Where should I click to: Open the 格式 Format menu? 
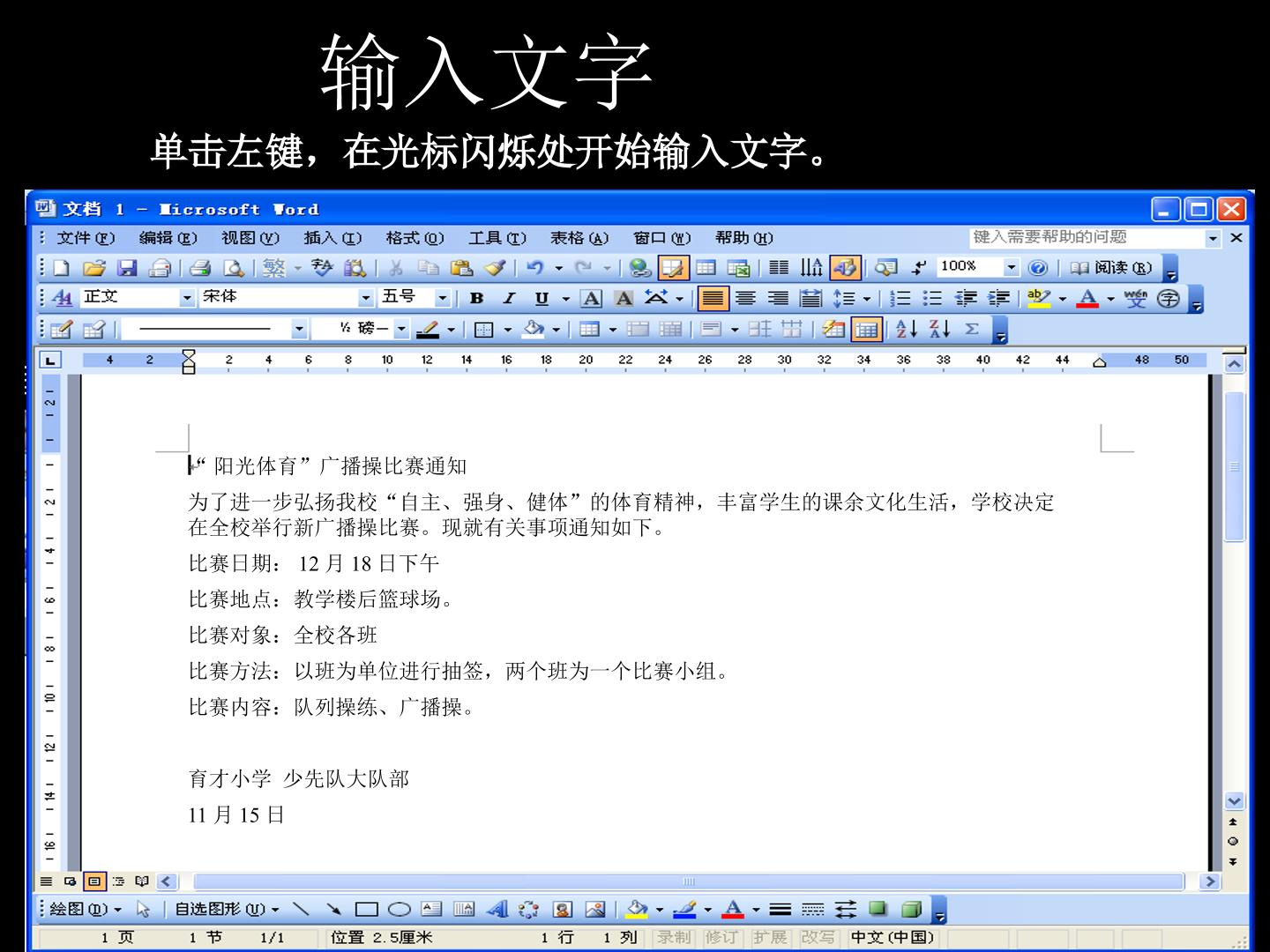pyautogui.click(x=415, y=238)
